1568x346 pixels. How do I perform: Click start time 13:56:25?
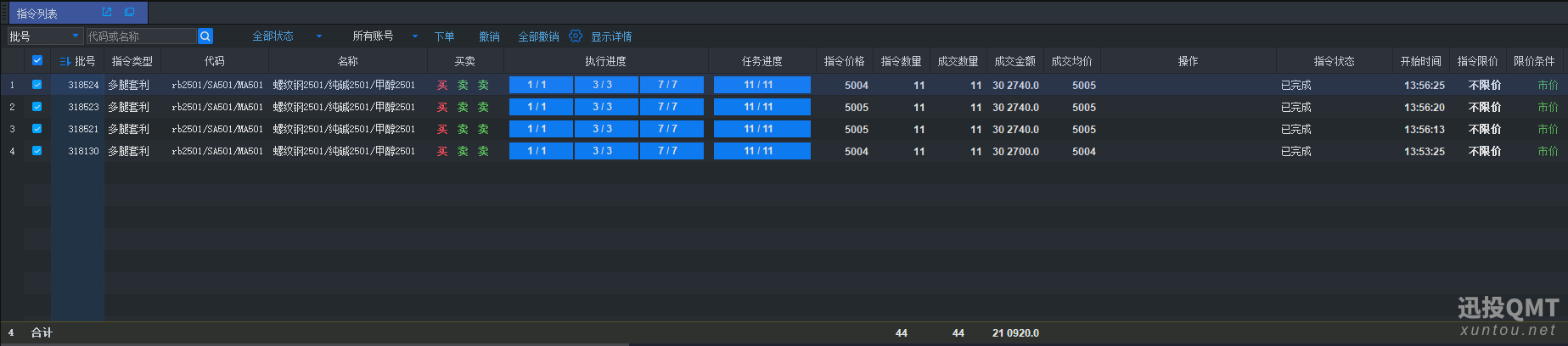coord(1425,85)
